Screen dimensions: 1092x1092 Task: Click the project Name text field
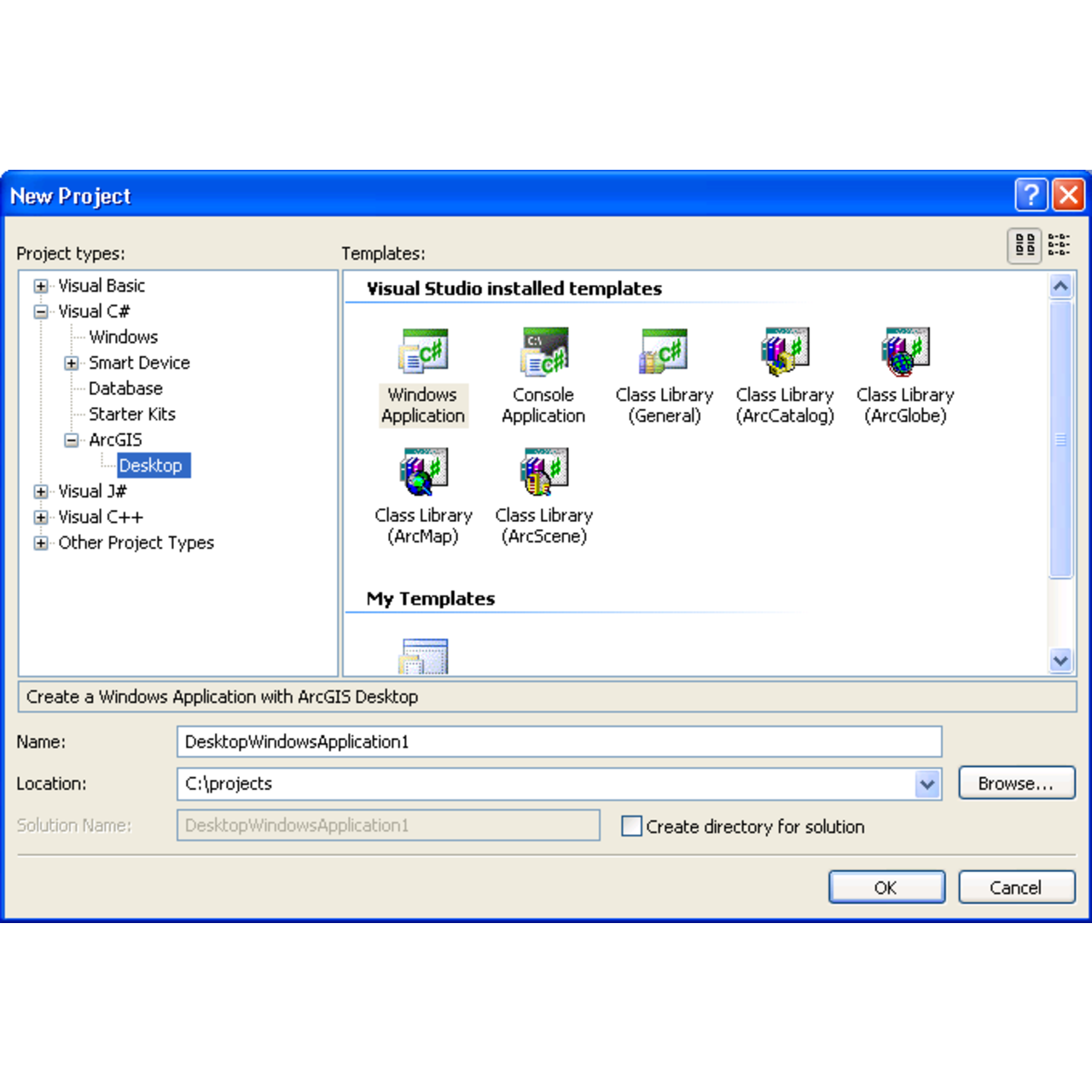click(559, 741)
